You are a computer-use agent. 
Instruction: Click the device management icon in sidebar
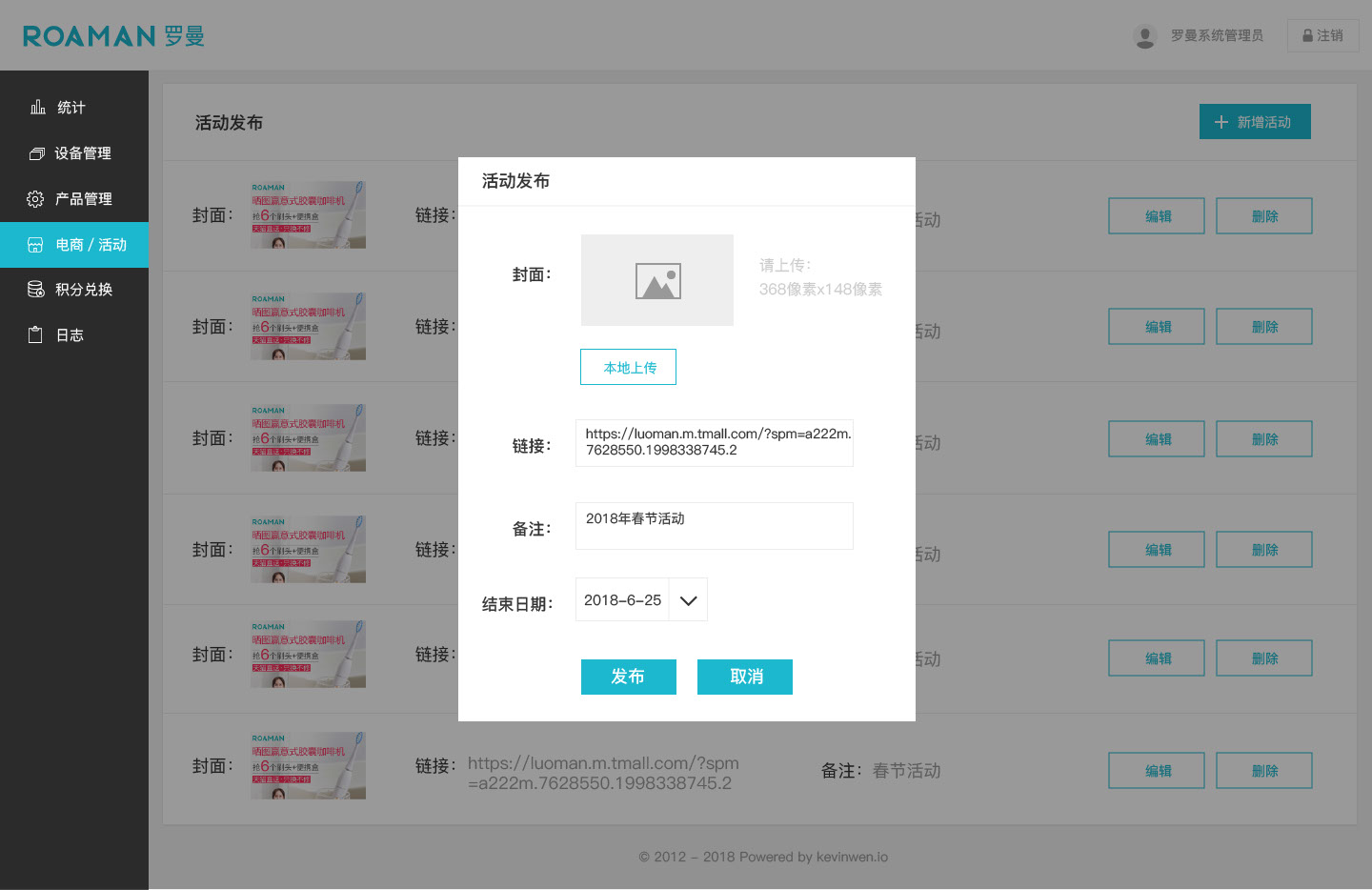[37, 153]
